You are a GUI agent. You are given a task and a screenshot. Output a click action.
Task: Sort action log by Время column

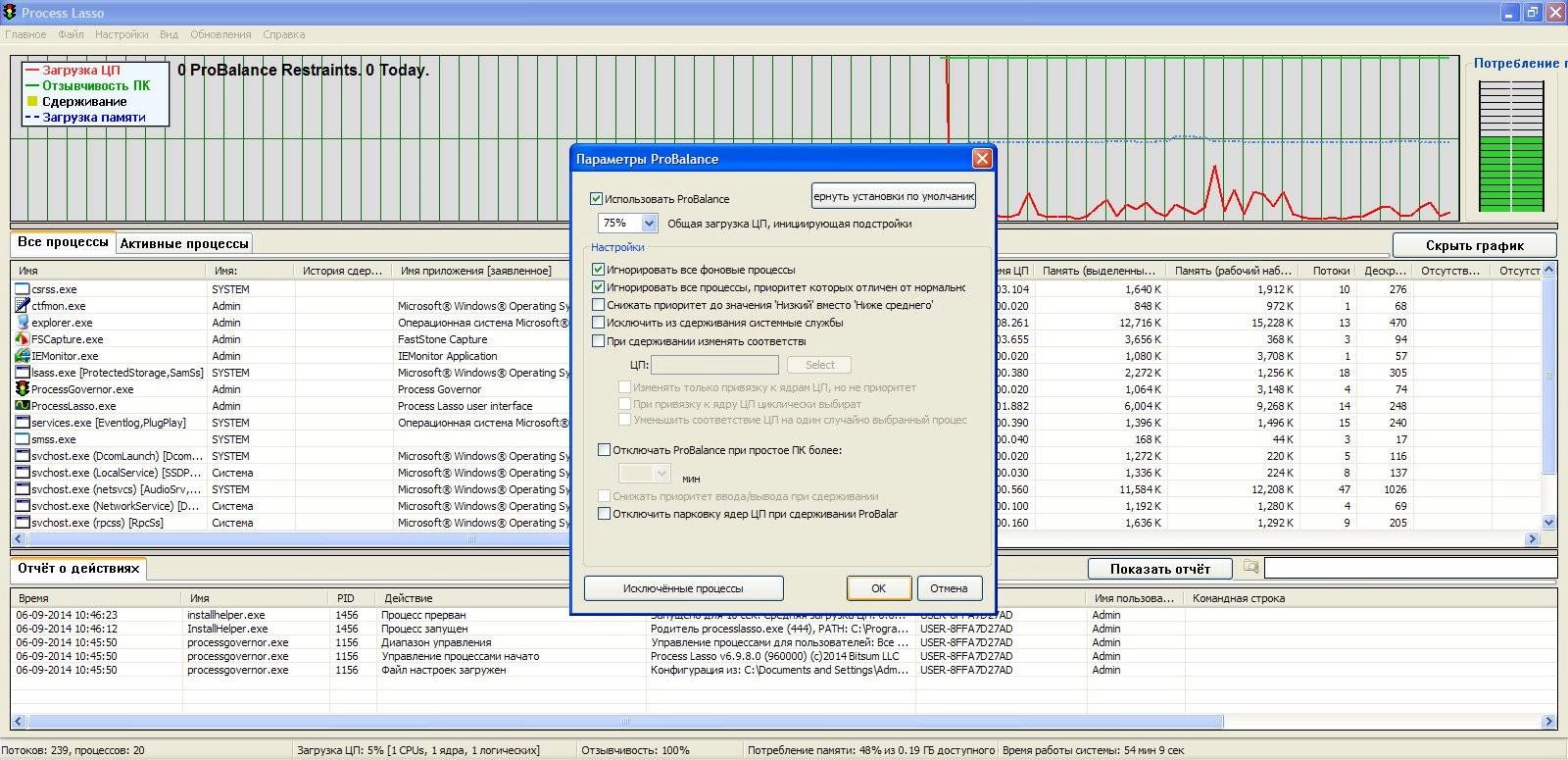click(96, 597)
